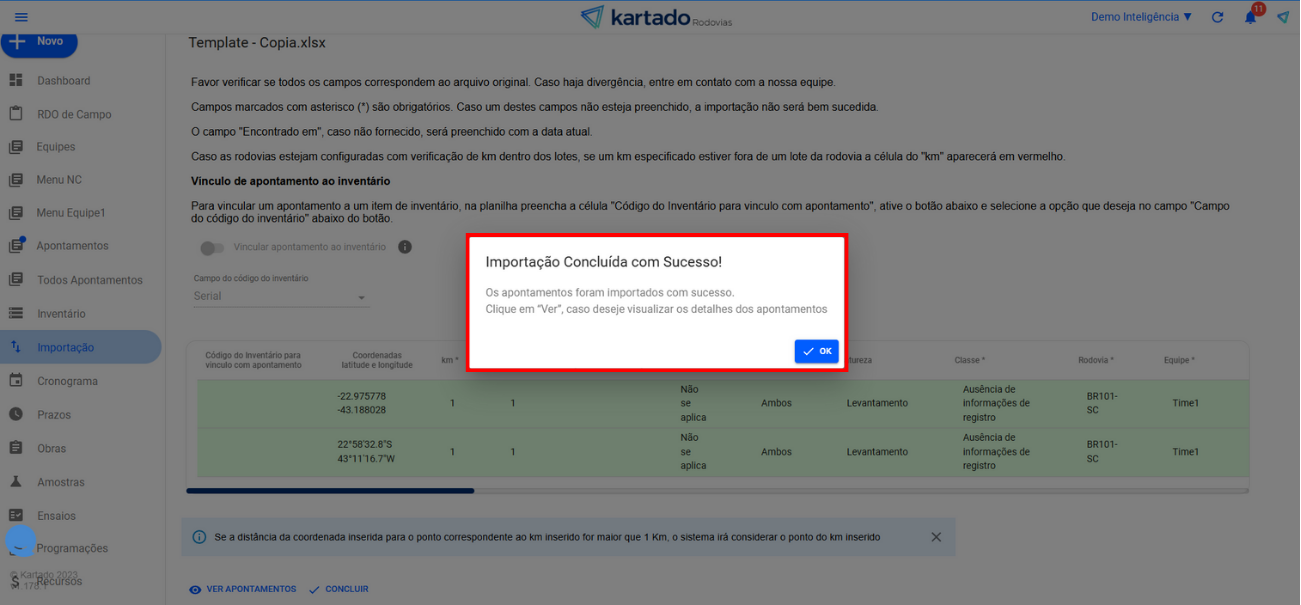Screen dimensions: 1301x605
Task: Click the Ver Apontamentos link
Action: [242, 589]
